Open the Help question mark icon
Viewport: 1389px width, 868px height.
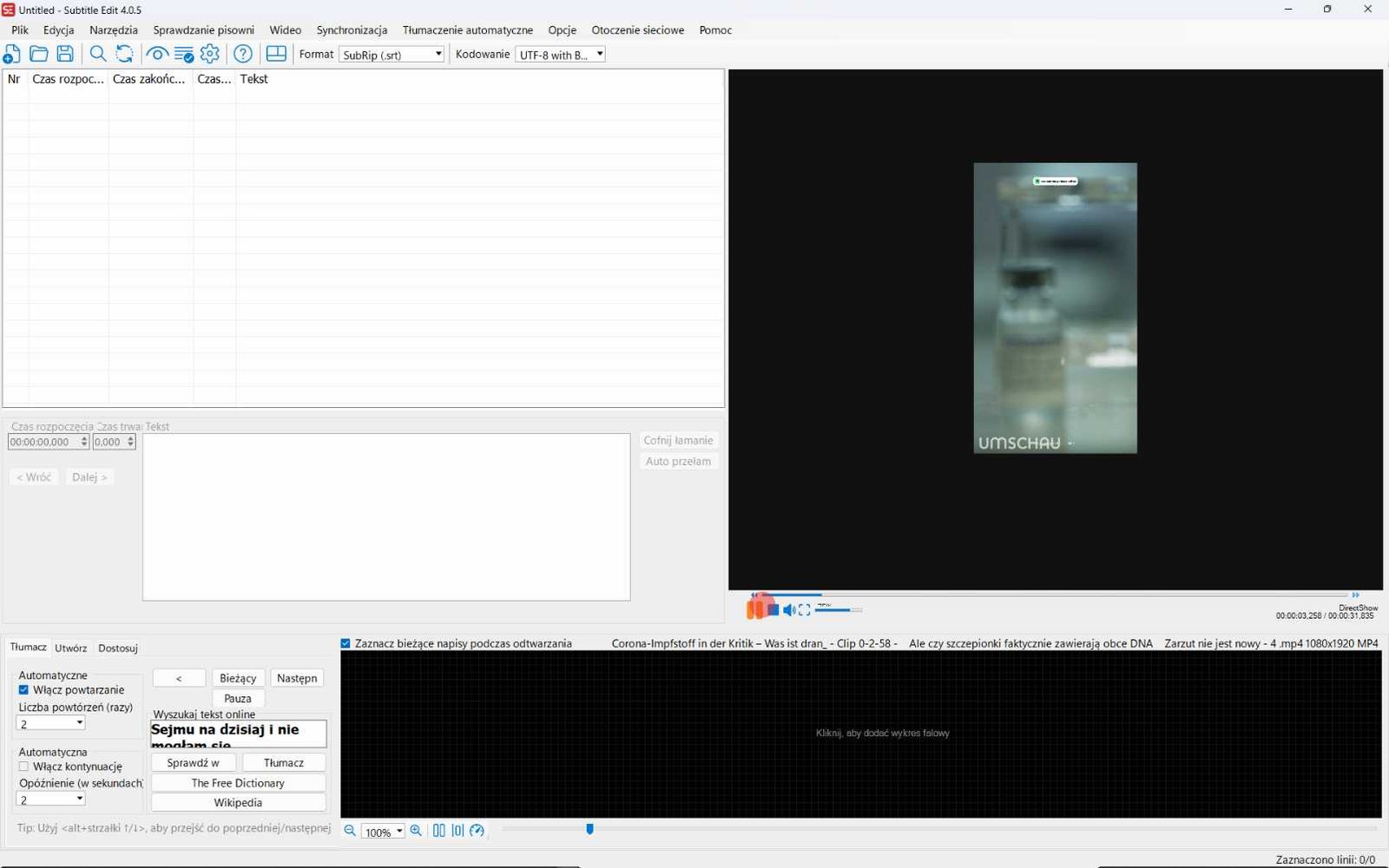point(243,54)
